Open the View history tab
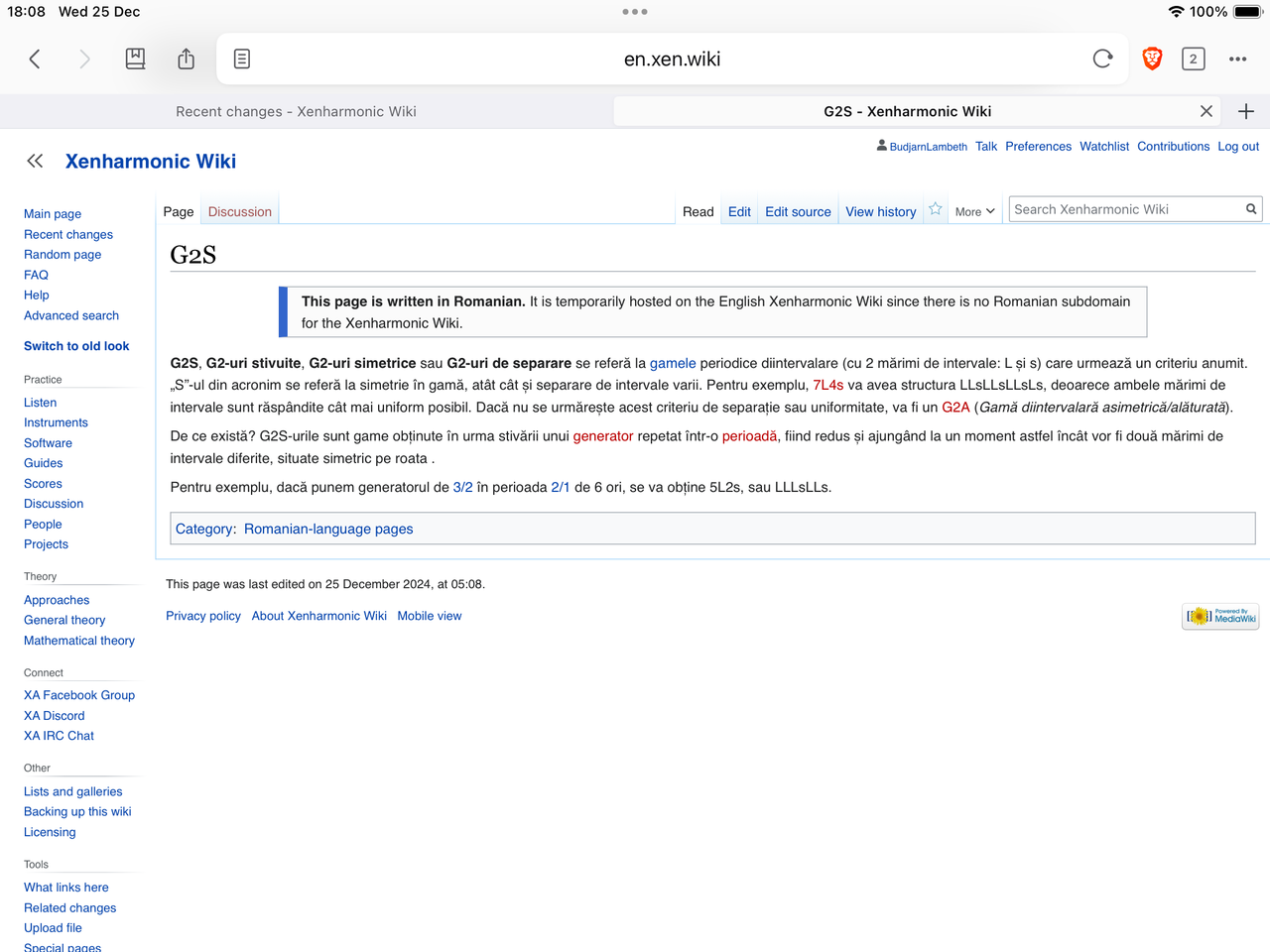 (881, 211)
